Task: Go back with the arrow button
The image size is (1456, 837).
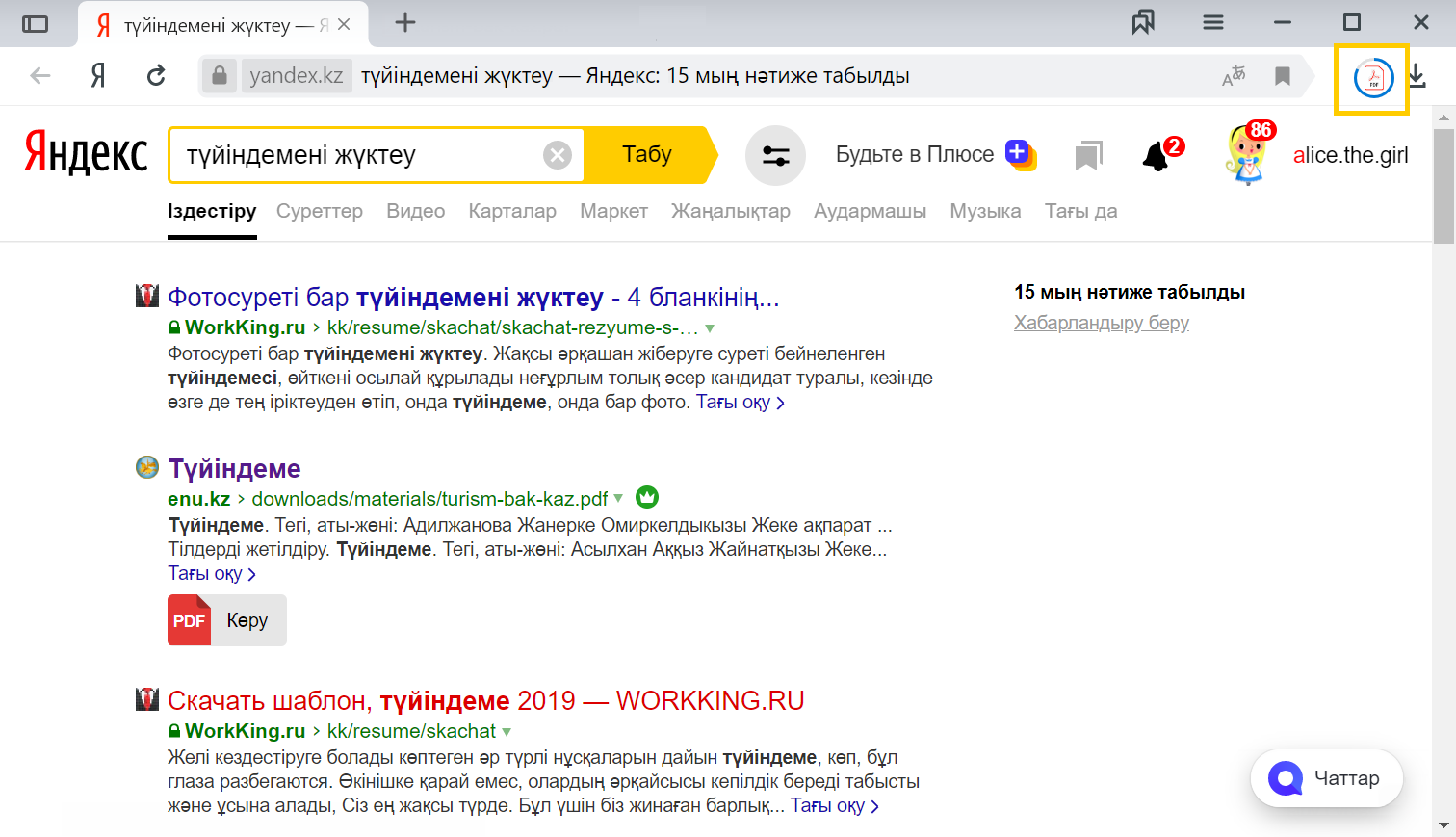Action: pos(40,75)
